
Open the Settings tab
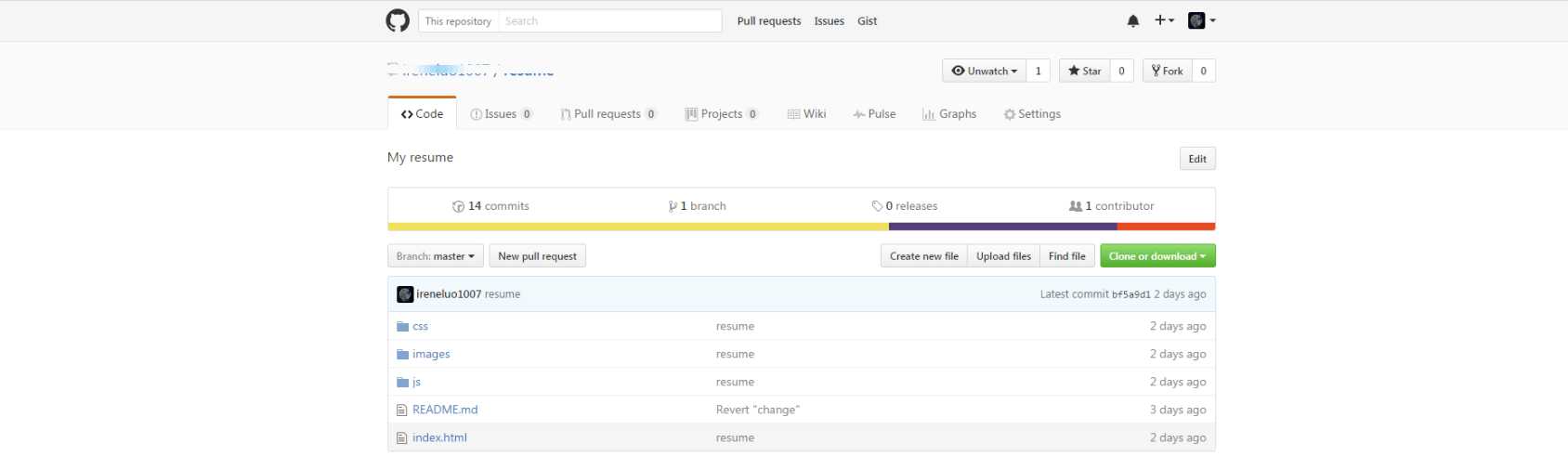click(1032, 114)
